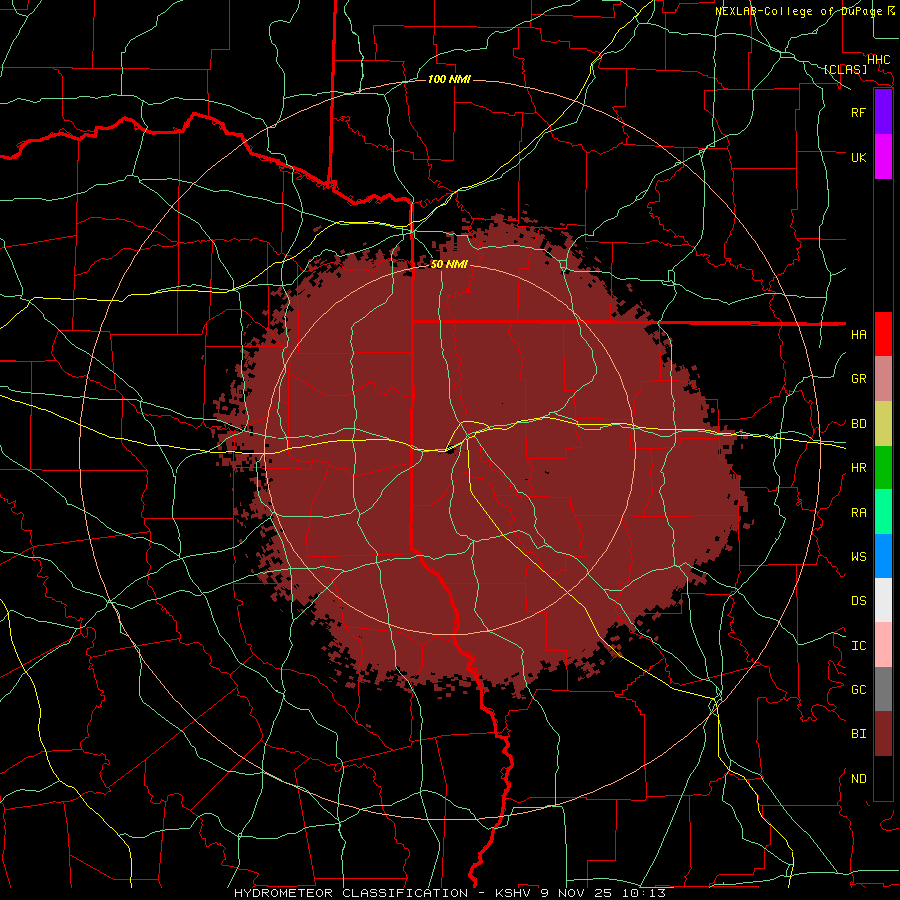
Task: Click the 10:13 timestamp
Action: [643, 893]
